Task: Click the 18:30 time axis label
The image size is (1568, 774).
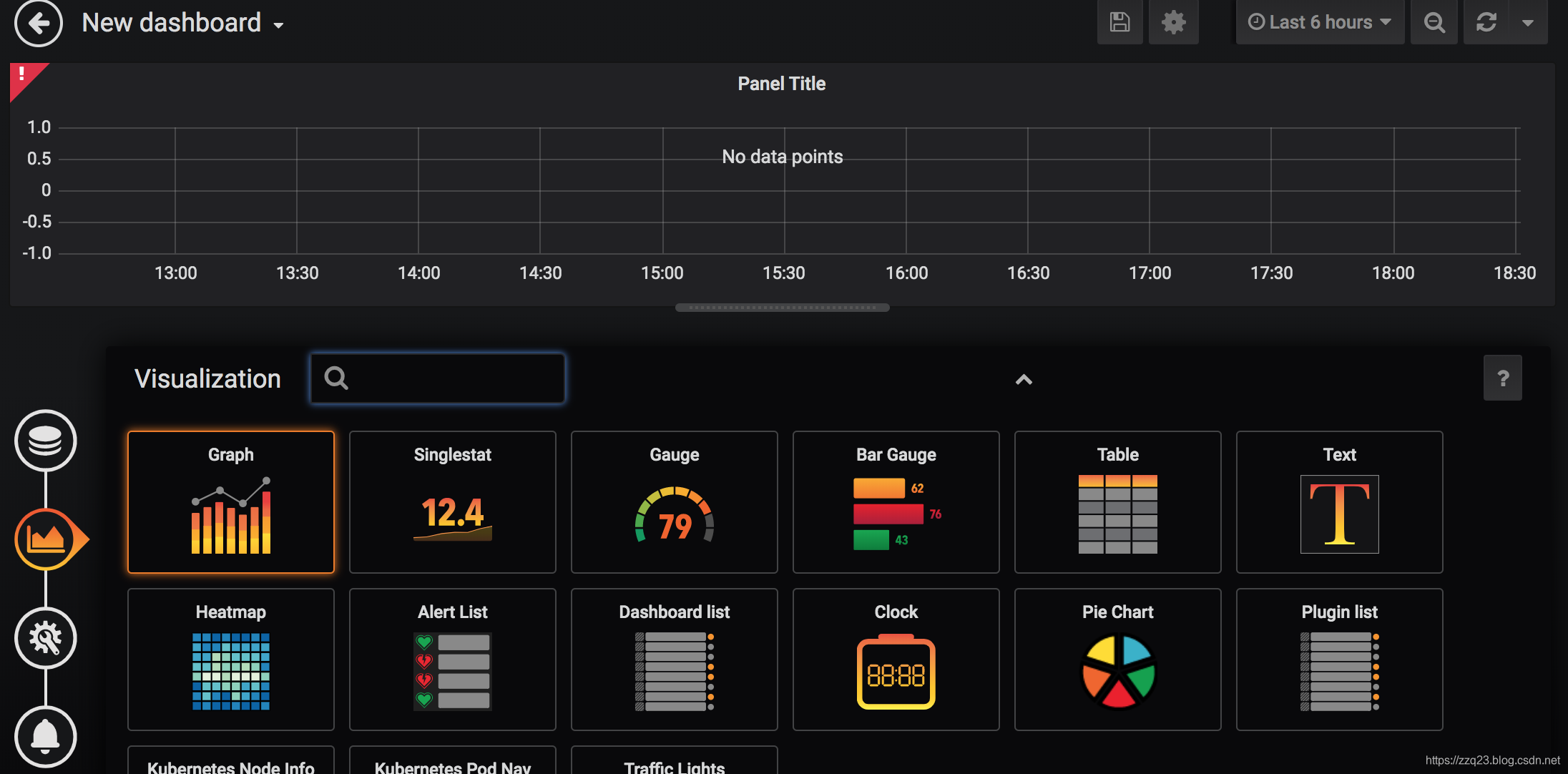Action: (x=1515, y=273)
